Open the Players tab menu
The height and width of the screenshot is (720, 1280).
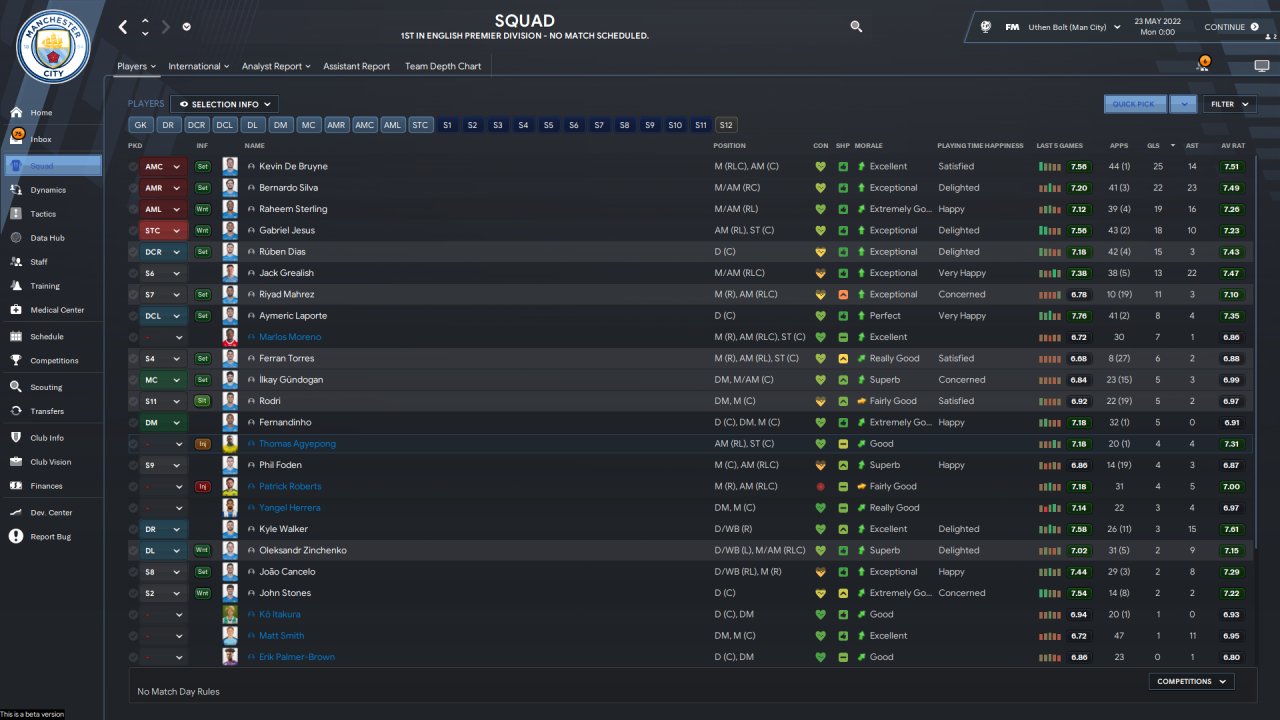click(137, 67)
